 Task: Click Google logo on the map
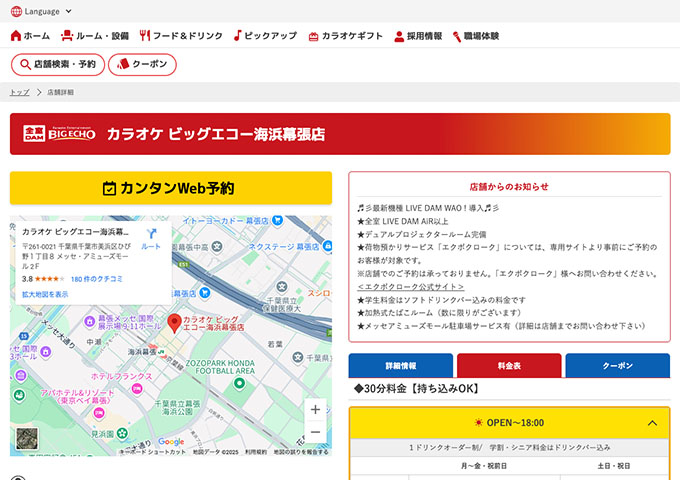tap(171, 441)
